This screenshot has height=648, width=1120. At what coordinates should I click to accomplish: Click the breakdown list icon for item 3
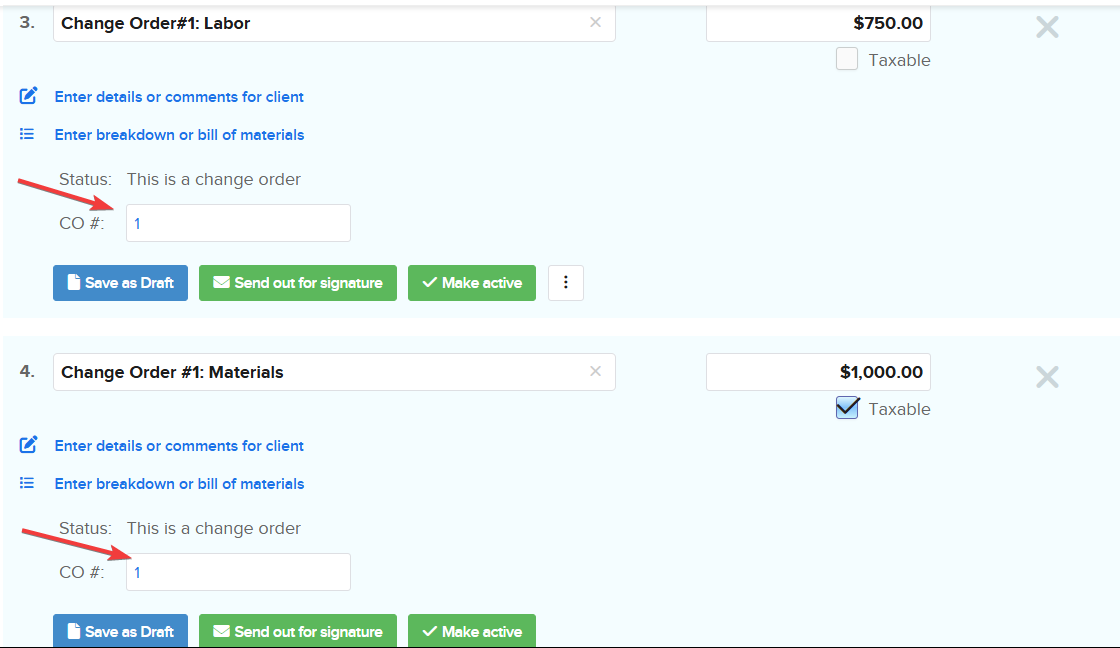(x=28, y=134)
